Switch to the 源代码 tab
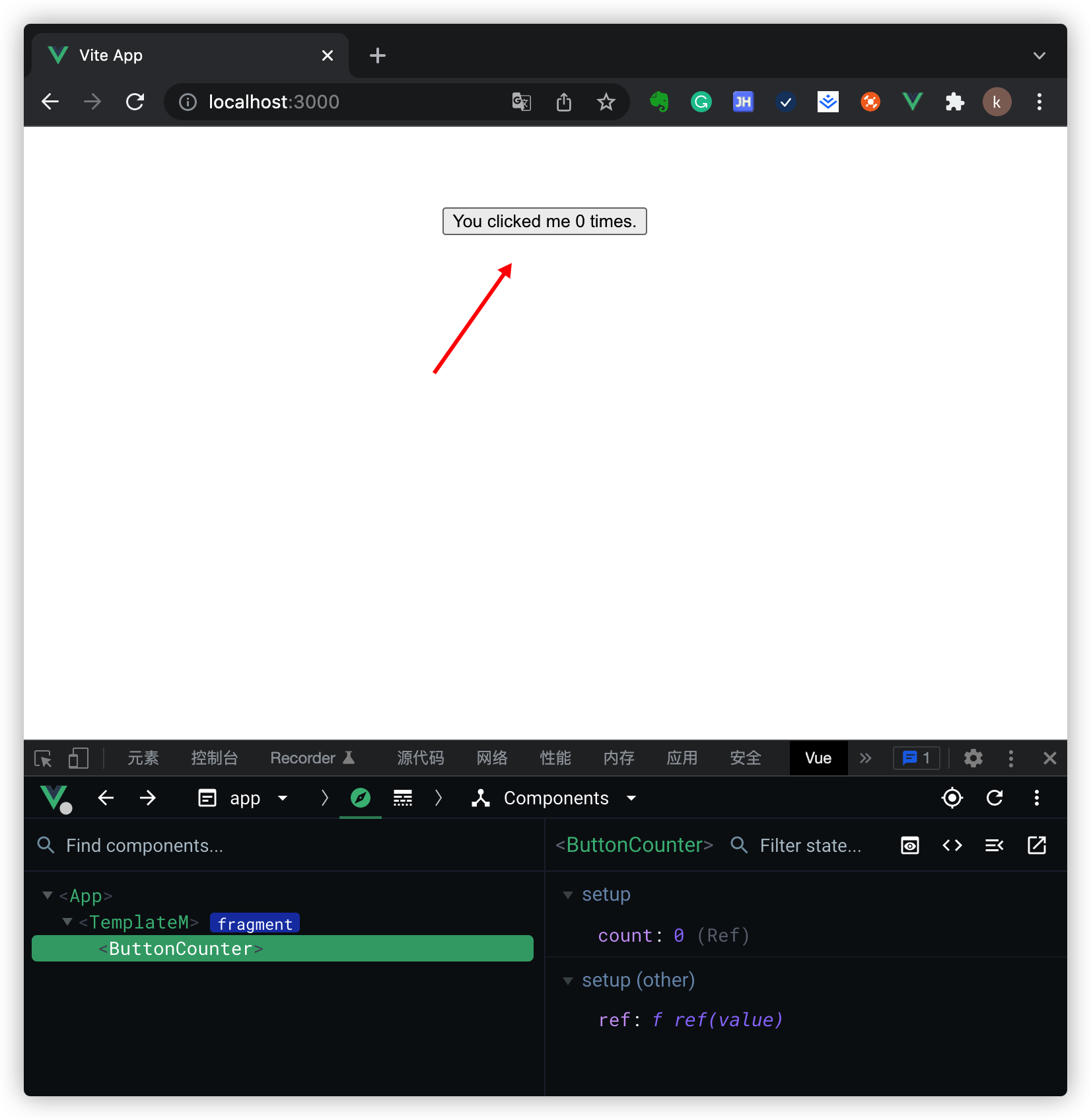This screenshot has width=1091, height=1120. click(420, 758)
